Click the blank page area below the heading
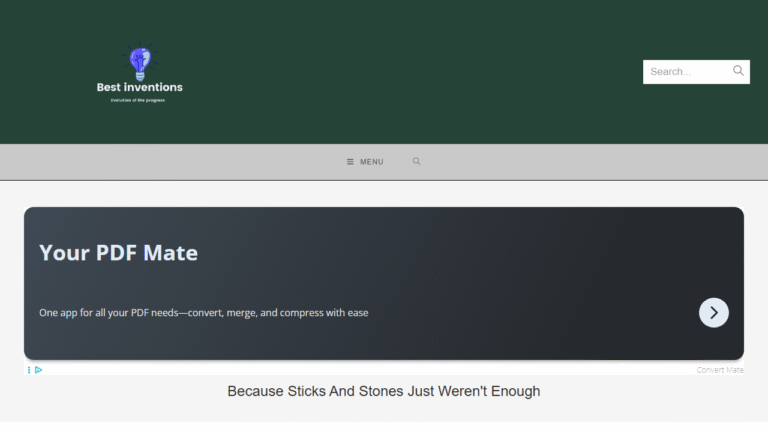Viewport: 768px width, 432px height. point(383,417)
